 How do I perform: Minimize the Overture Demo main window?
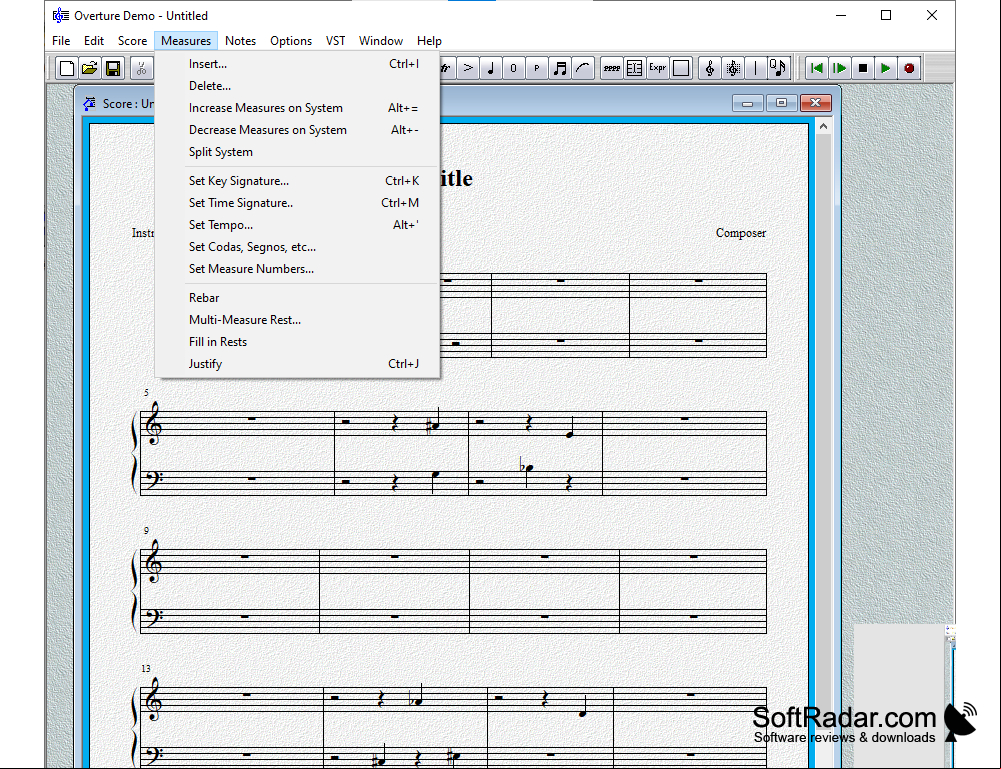coord(841,15)
